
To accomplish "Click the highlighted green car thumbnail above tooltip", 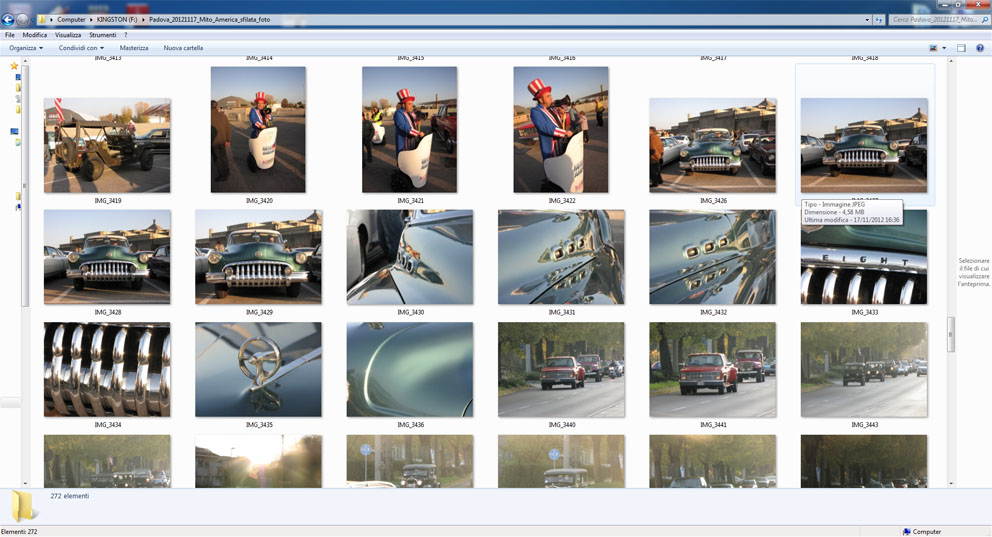I will [864, 145].
